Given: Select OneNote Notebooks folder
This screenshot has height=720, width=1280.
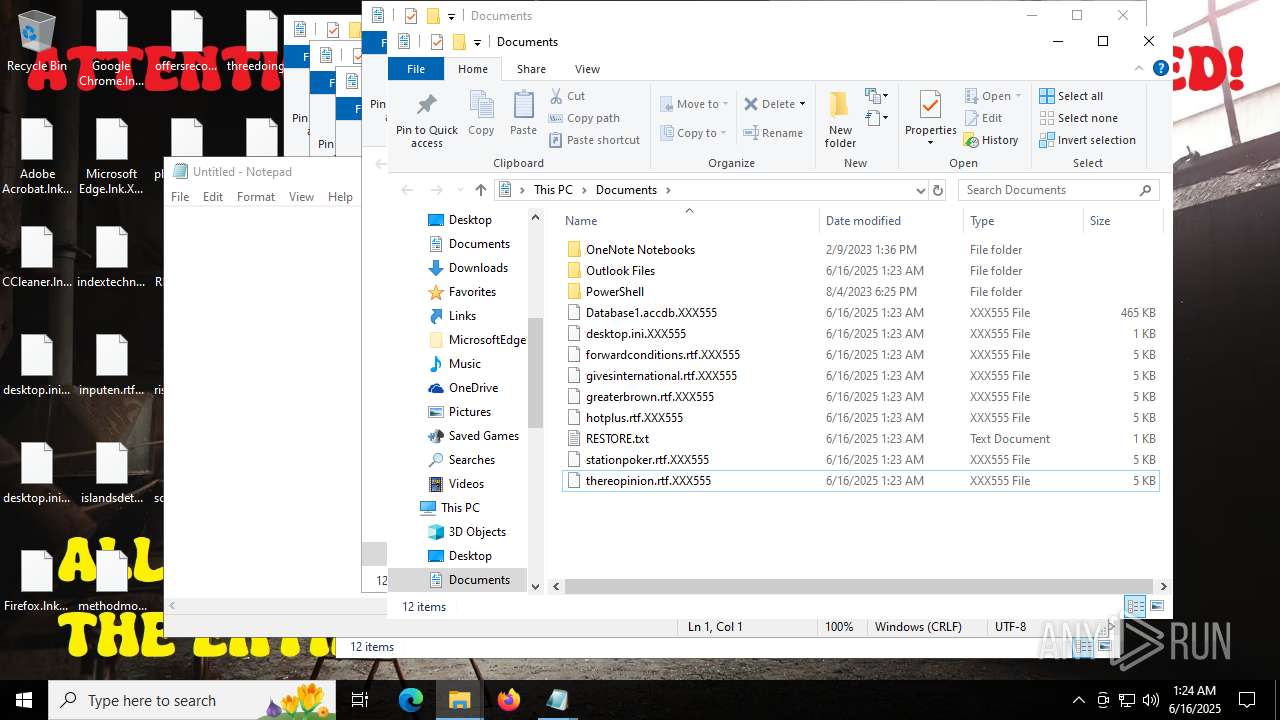Looking at the screenshot, I should tap(860, 250).
